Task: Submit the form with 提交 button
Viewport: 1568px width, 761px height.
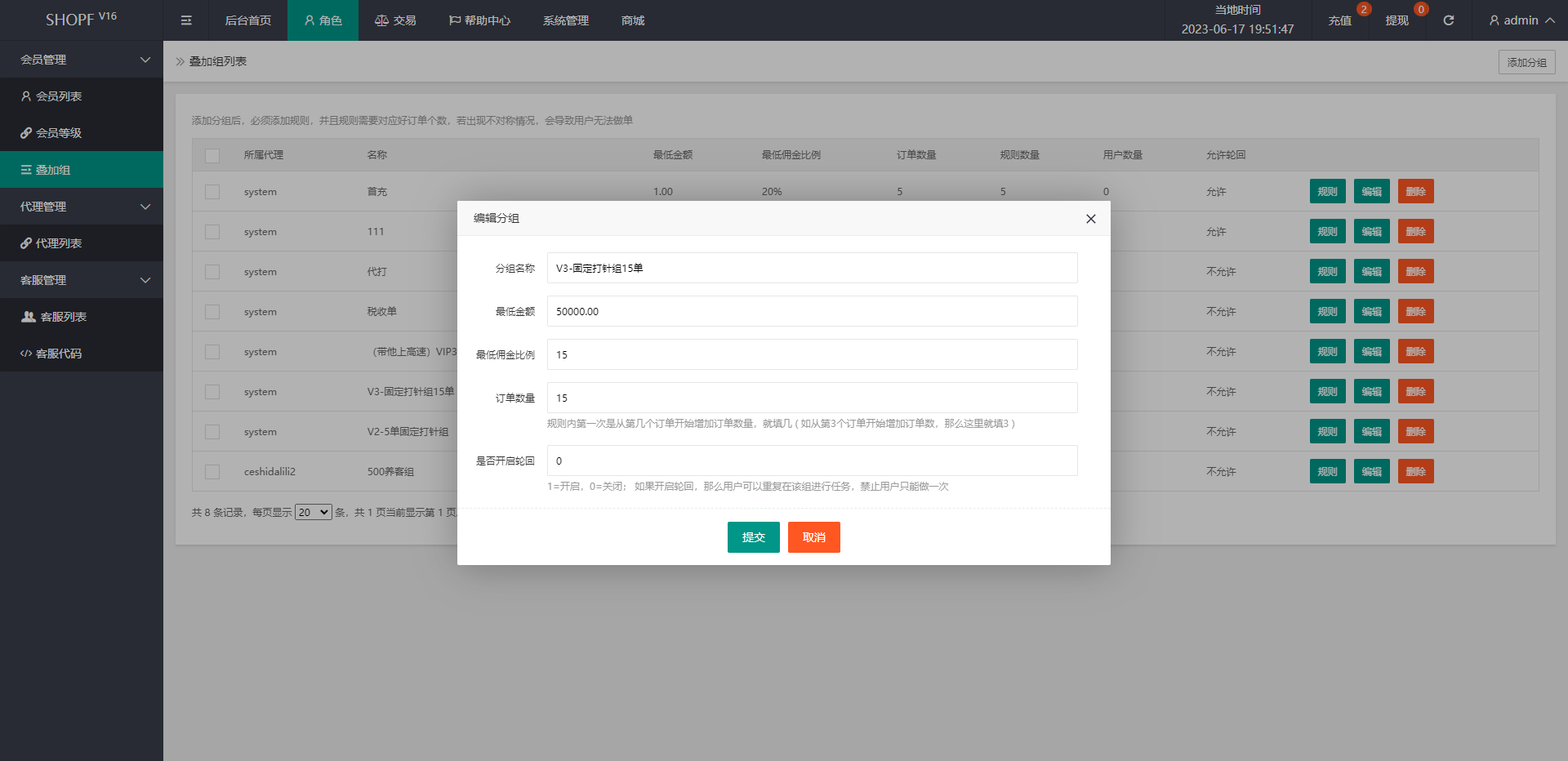Action: pos(753,537)
